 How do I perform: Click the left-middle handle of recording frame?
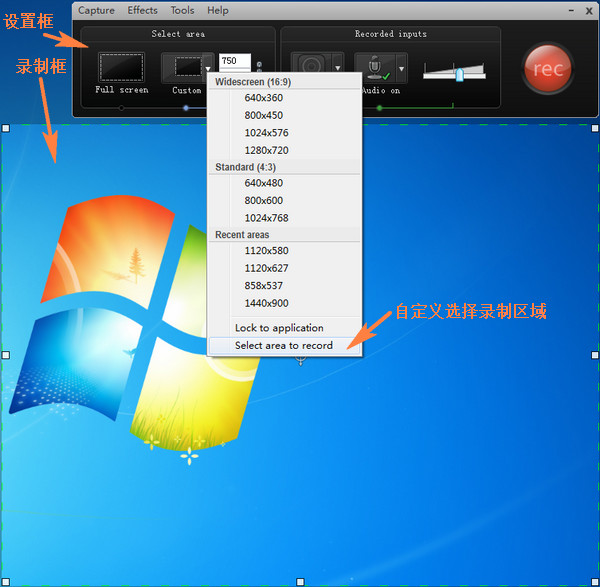click(x=6, y=355)
